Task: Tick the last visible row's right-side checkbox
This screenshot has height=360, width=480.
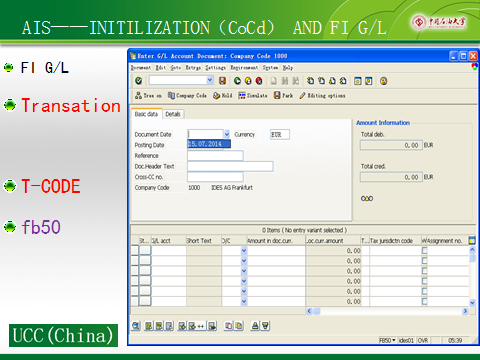Action: (x=424, y=301)
